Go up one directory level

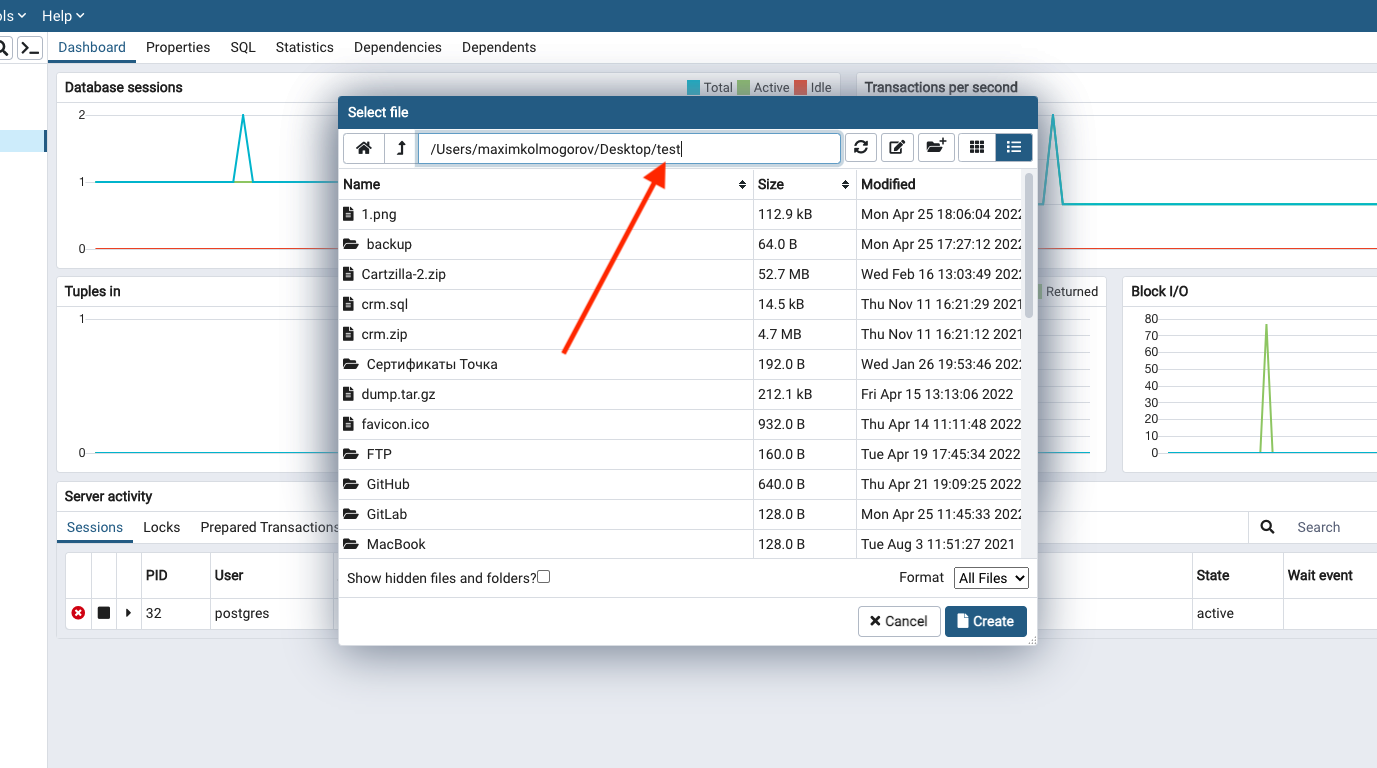pos(400,148)
